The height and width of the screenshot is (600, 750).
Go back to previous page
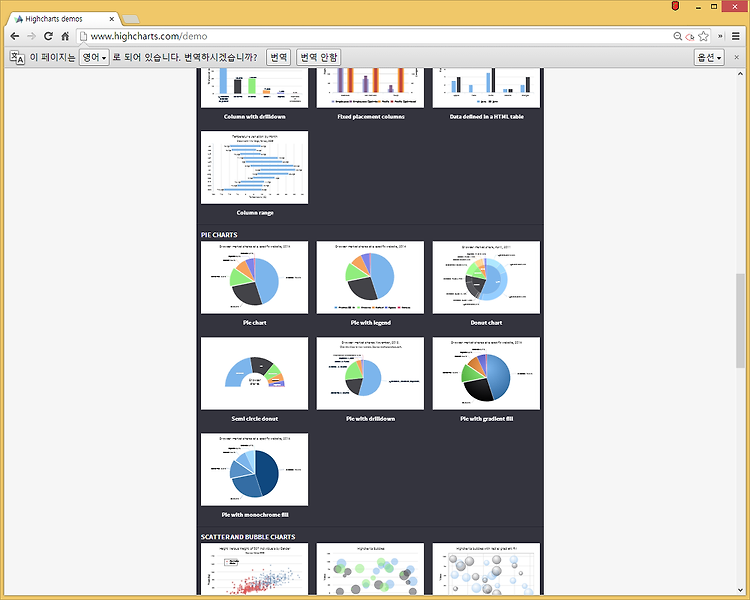[x=15, y=36]
